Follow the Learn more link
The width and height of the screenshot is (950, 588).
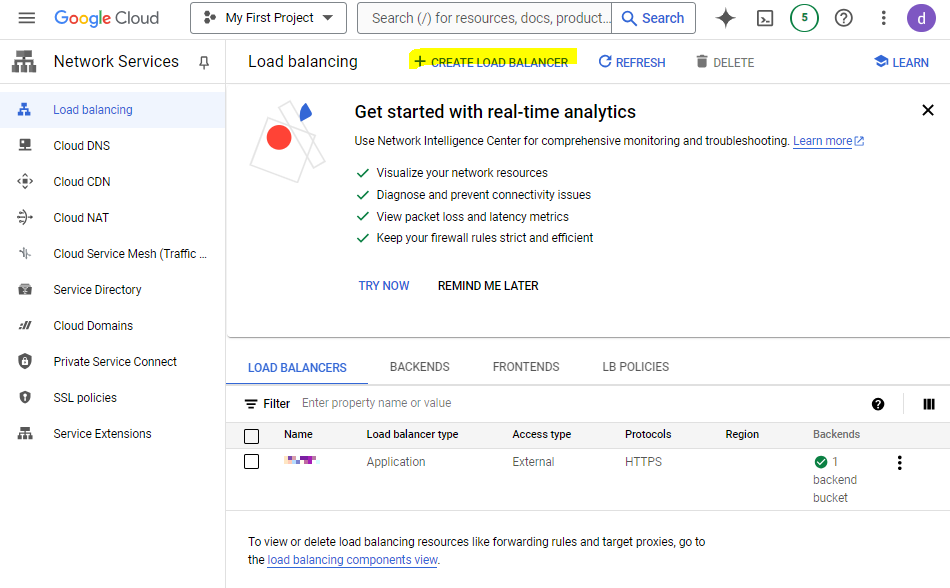click(828, 141)
